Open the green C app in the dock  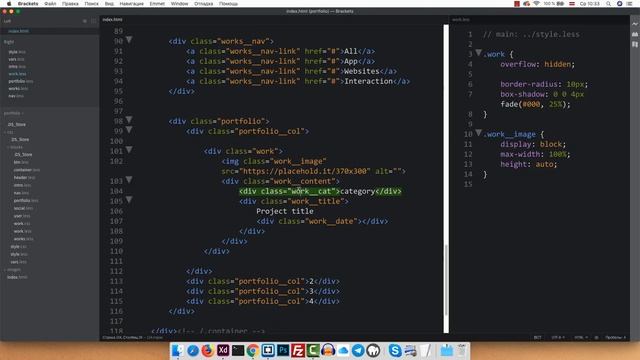click(313, 350)
